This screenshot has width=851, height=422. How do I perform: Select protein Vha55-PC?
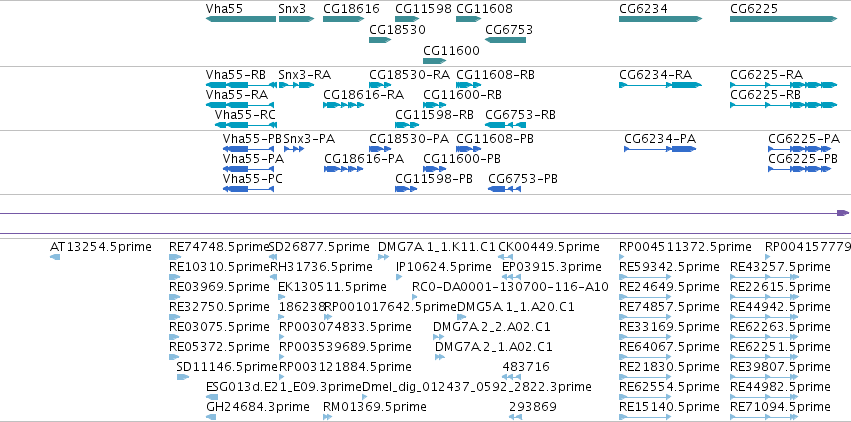(249, 189)
